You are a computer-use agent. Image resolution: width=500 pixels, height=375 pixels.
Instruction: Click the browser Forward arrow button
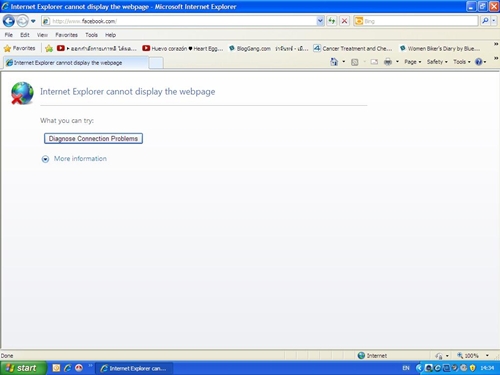coord(22,21)
